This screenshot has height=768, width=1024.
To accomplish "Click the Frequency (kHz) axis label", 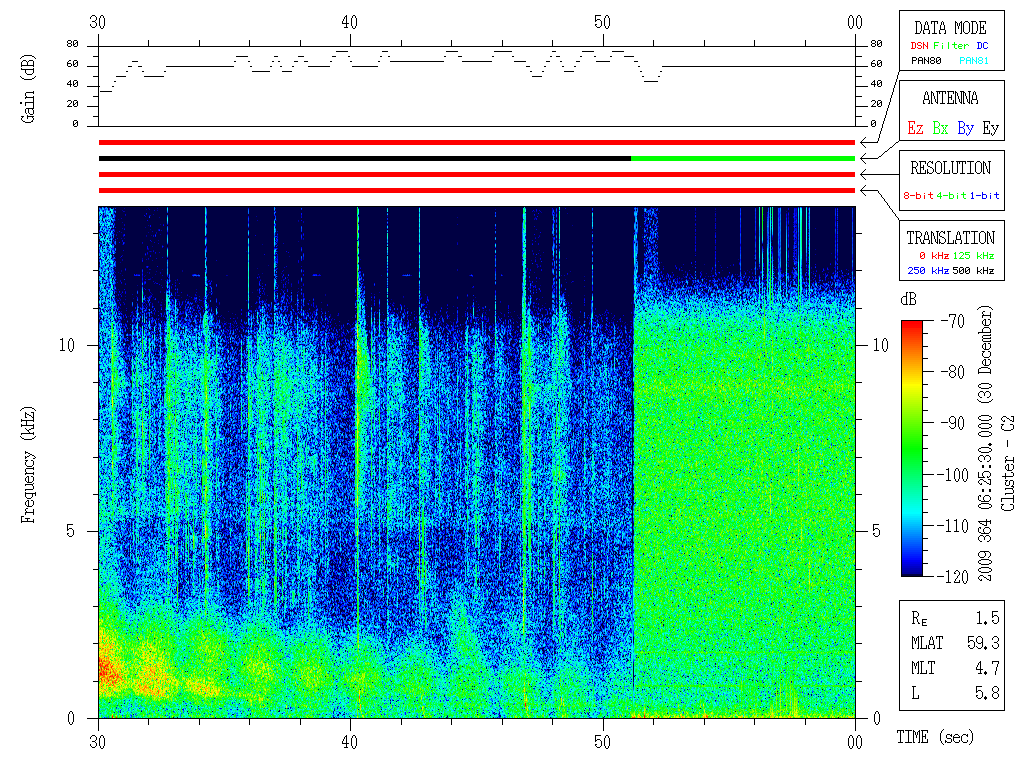I will click(x=27, y=465).
